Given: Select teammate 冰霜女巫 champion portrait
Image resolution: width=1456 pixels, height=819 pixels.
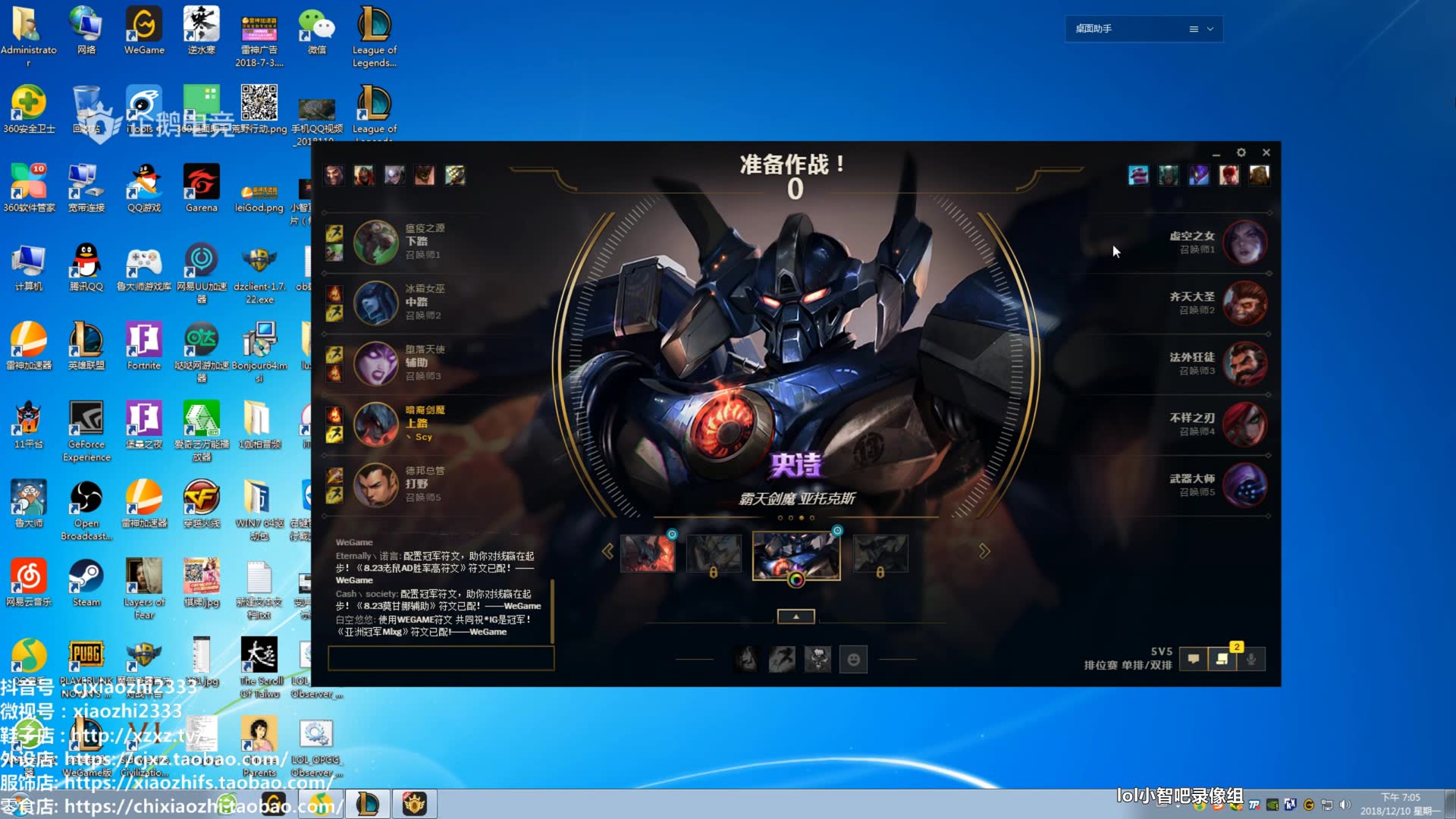Looking at the screenshot, I should (x=375, y=303).
